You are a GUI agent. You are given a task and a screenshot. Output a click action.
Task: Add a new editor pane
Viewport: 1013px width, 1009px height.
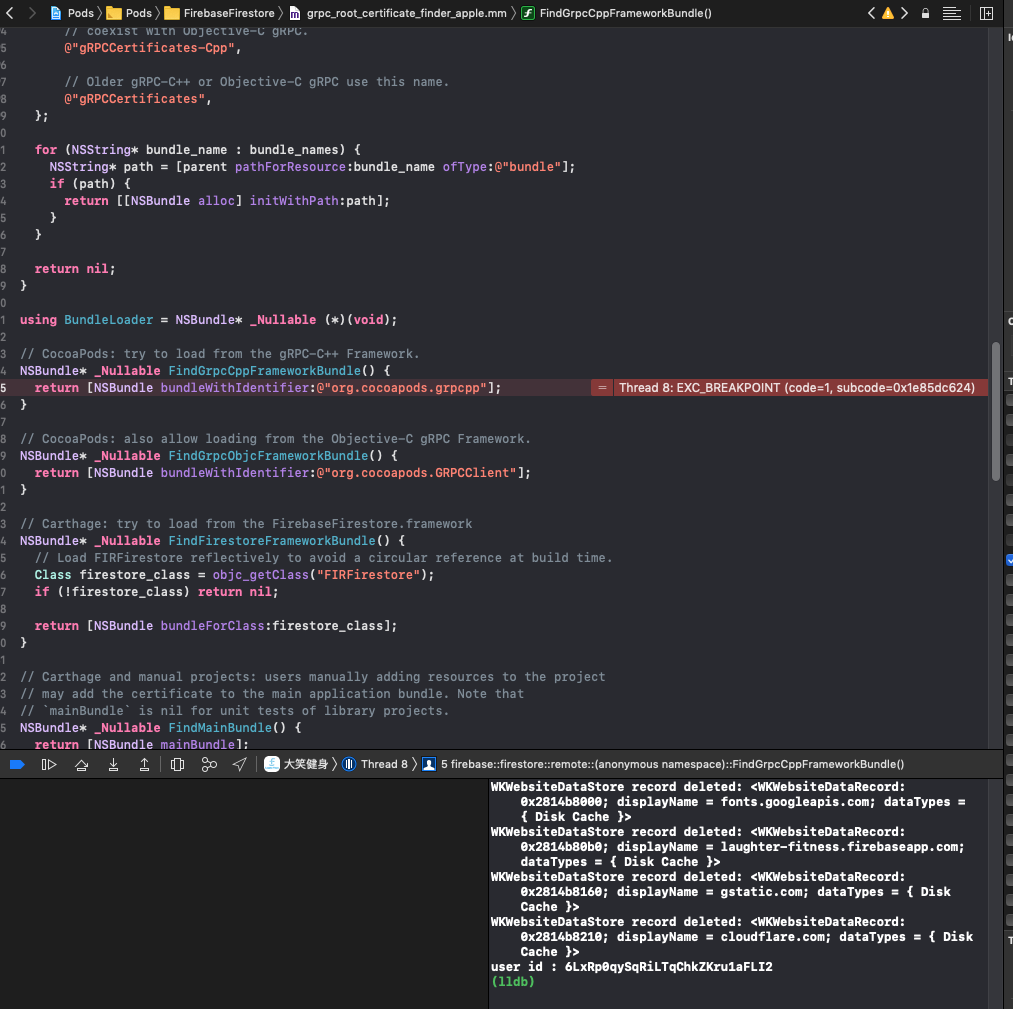[x=987, y=13]
